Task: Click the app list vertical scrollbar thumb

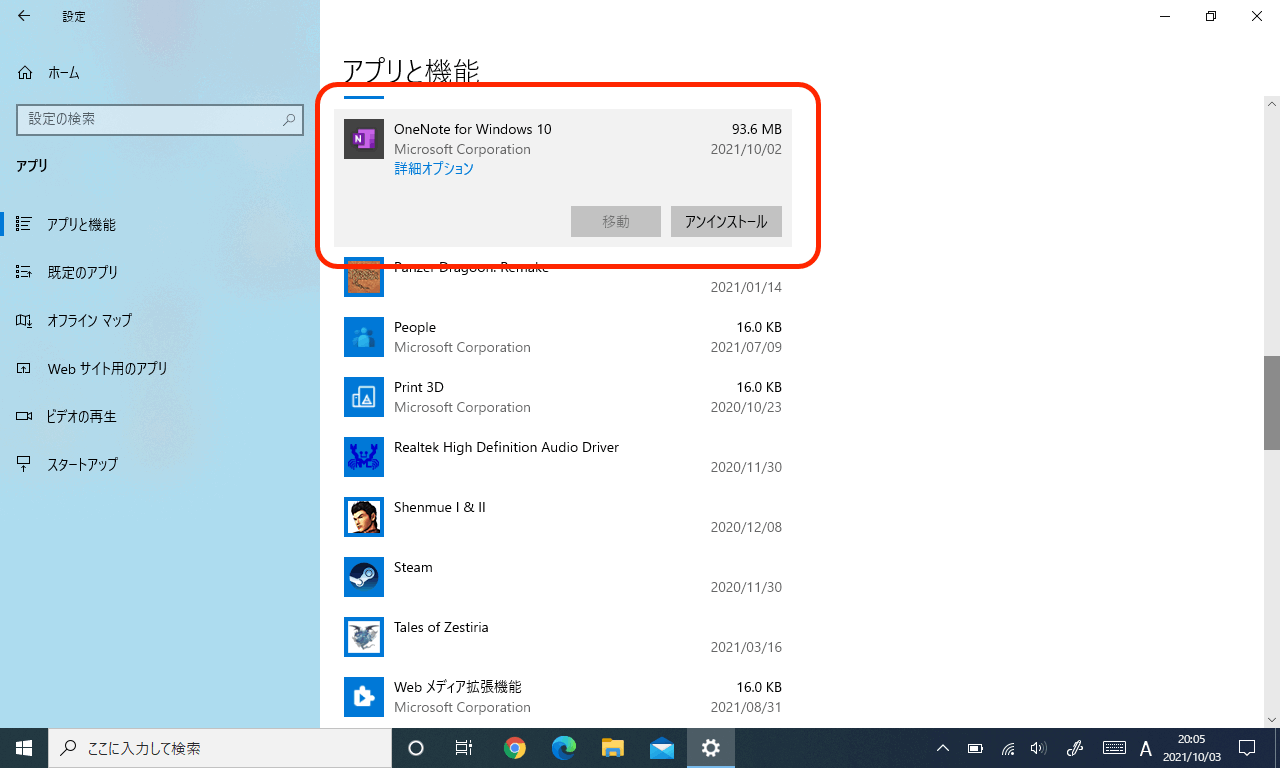Action: tap(1272, 403)
